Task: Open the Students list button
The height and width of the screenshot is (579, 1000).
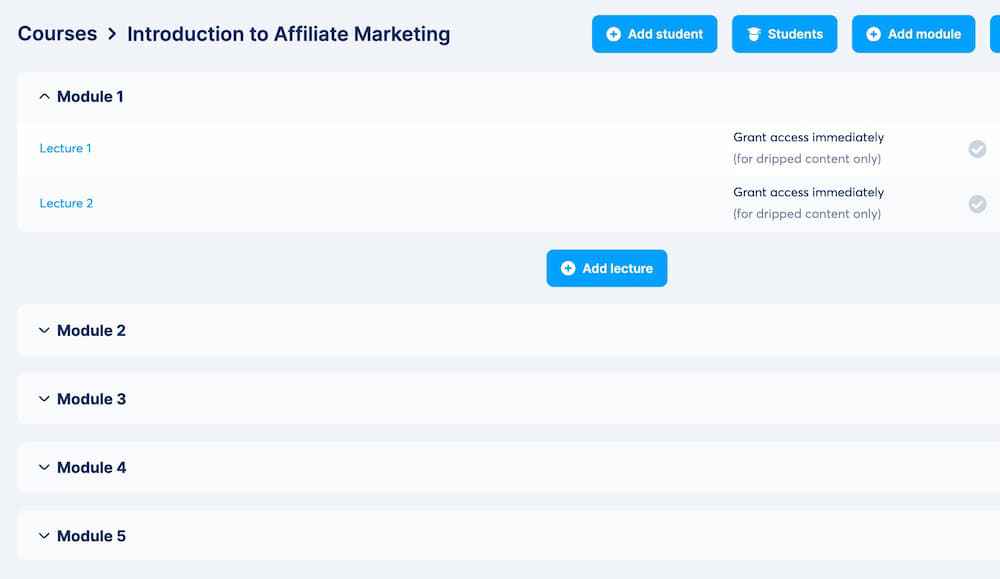Action: (784, 34)
